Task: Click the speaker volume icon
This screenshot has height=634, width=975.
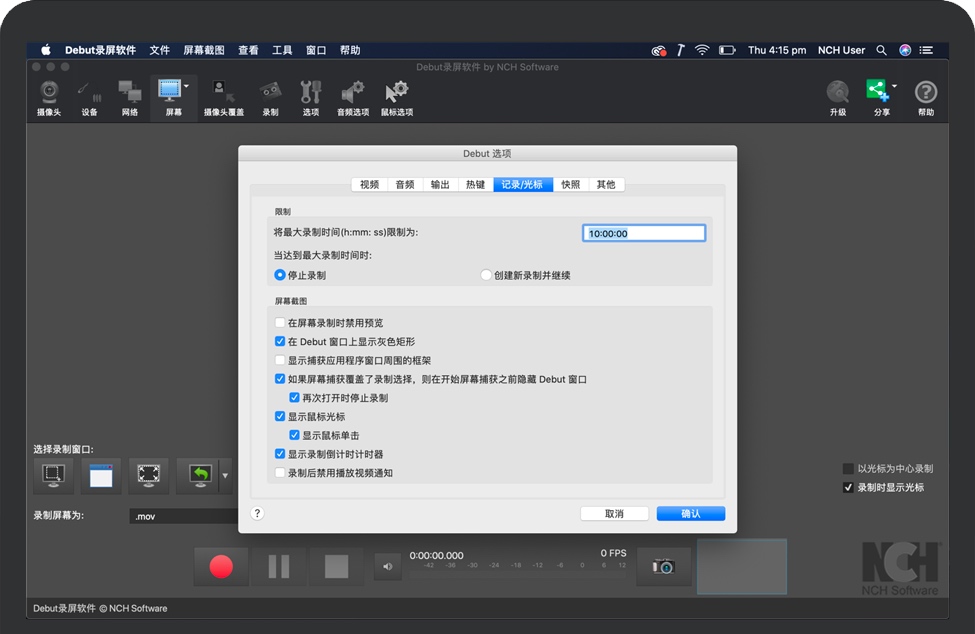Action: (x=388, y=567)
